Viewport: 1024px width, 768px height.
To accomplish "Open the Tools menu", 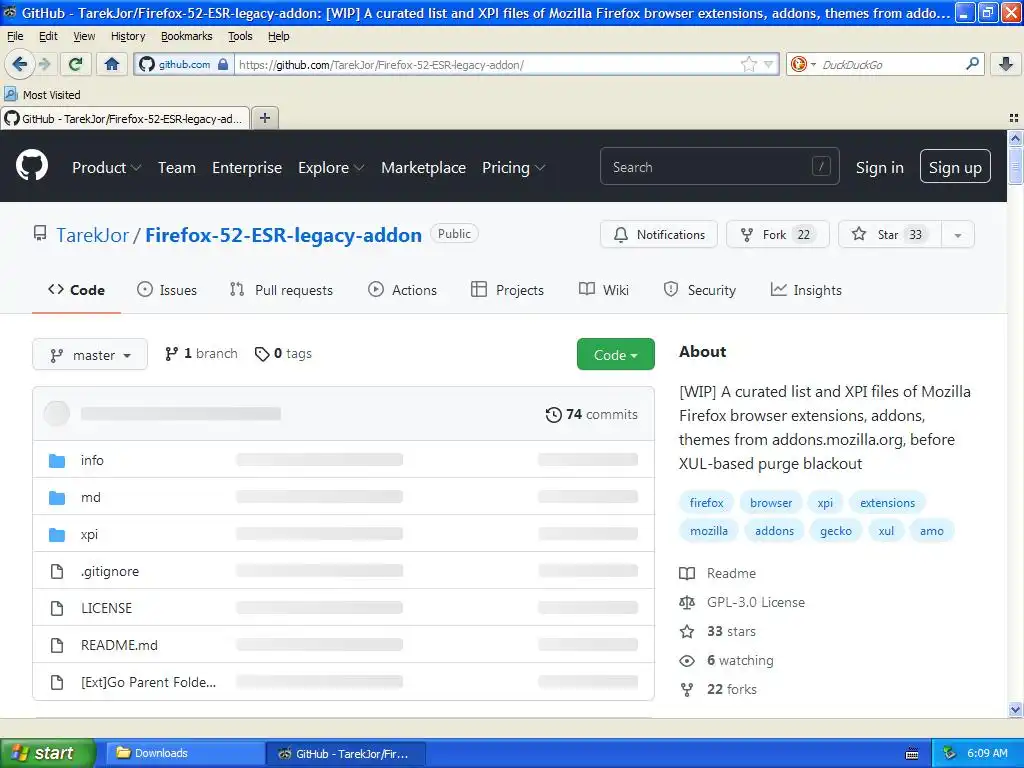I will pos(240,36).
